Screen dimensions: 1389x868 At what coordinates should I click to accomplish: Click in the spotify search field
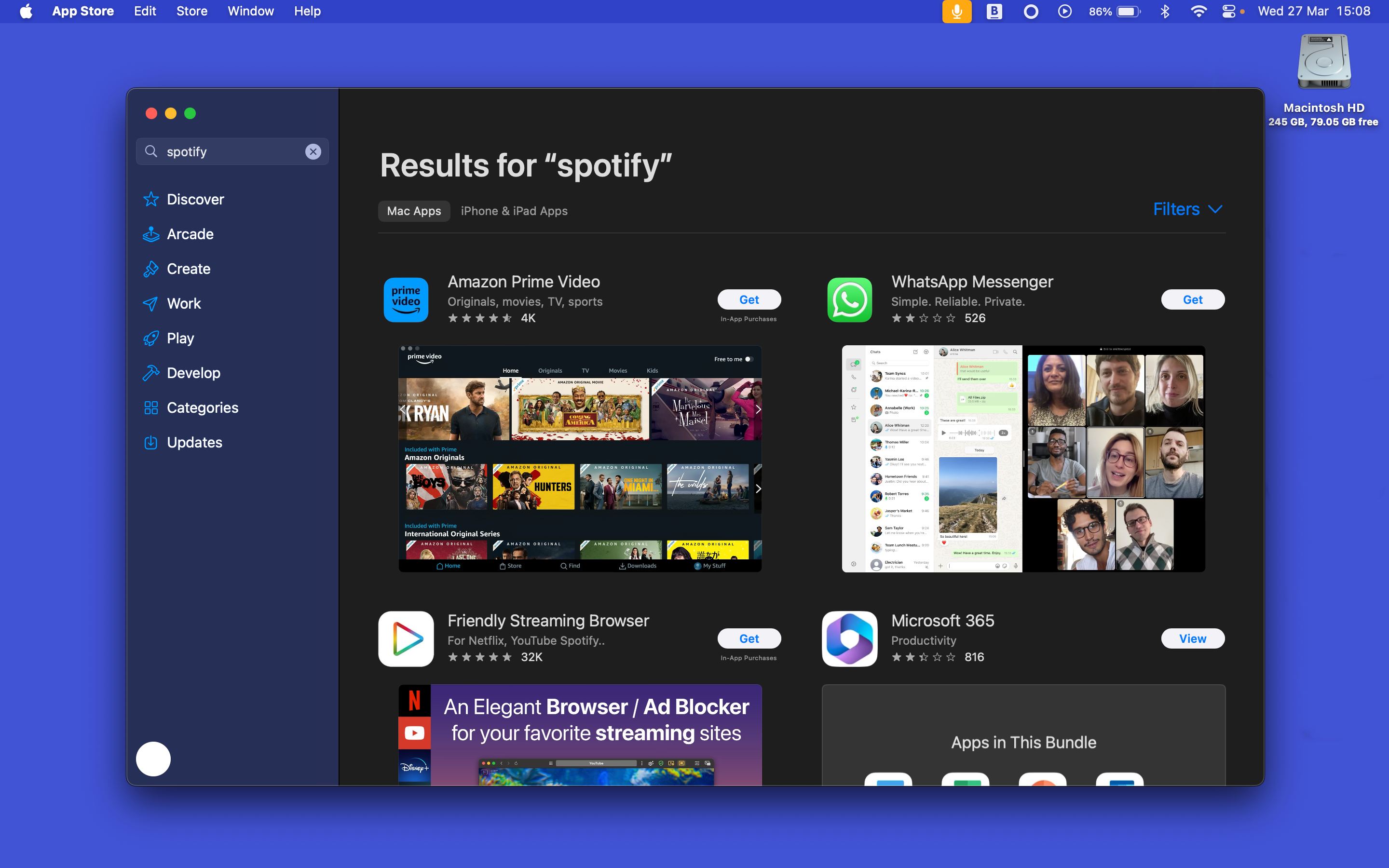[232, 151]
